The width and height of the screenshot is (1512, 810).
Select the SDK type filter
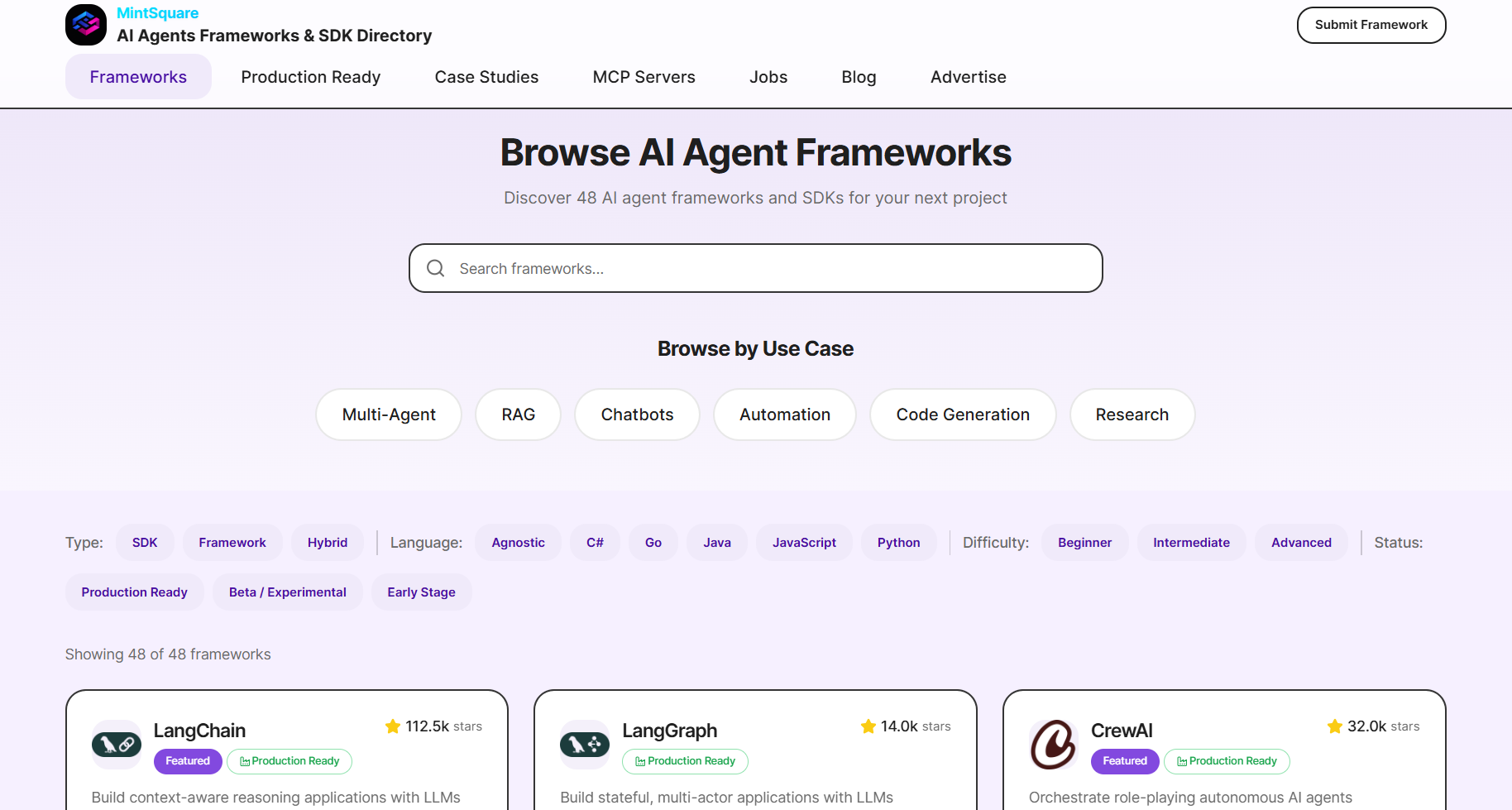click(x=145, y=542)
